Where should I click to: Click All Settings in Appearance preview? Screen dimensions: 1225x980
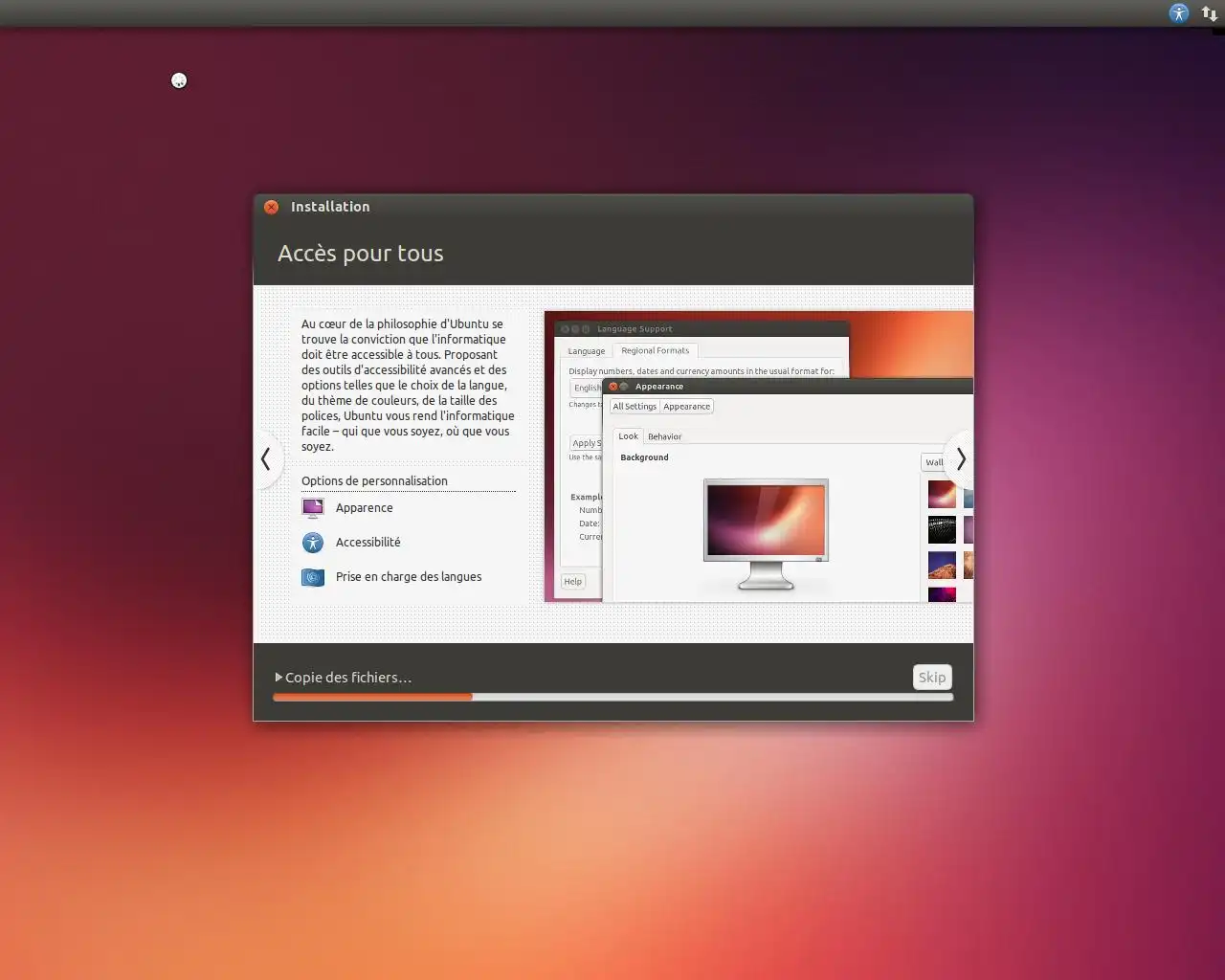pos(635,406)
